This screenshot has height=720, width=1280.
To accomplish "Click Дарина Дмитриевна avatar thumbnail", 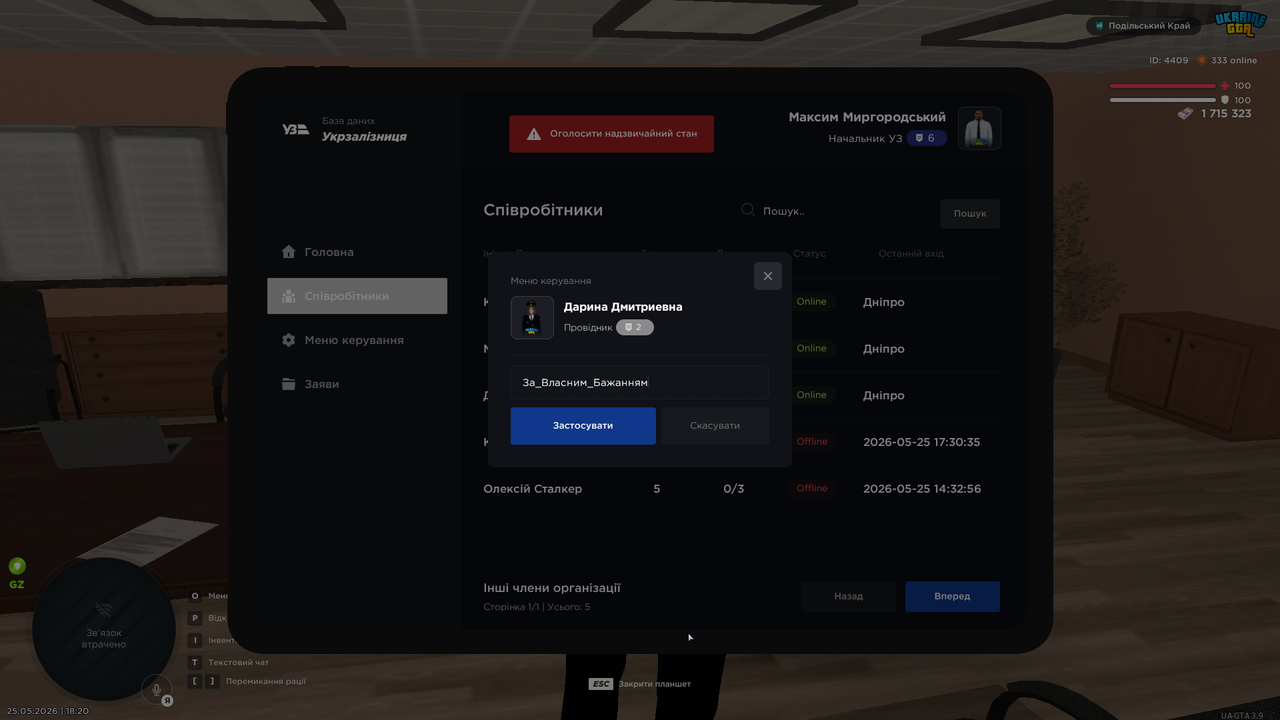I will [x=532, y=318].
